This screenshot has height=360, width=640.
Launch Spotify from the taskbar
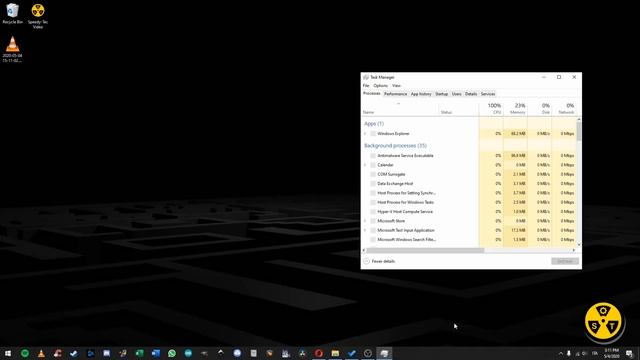[24, 353]
